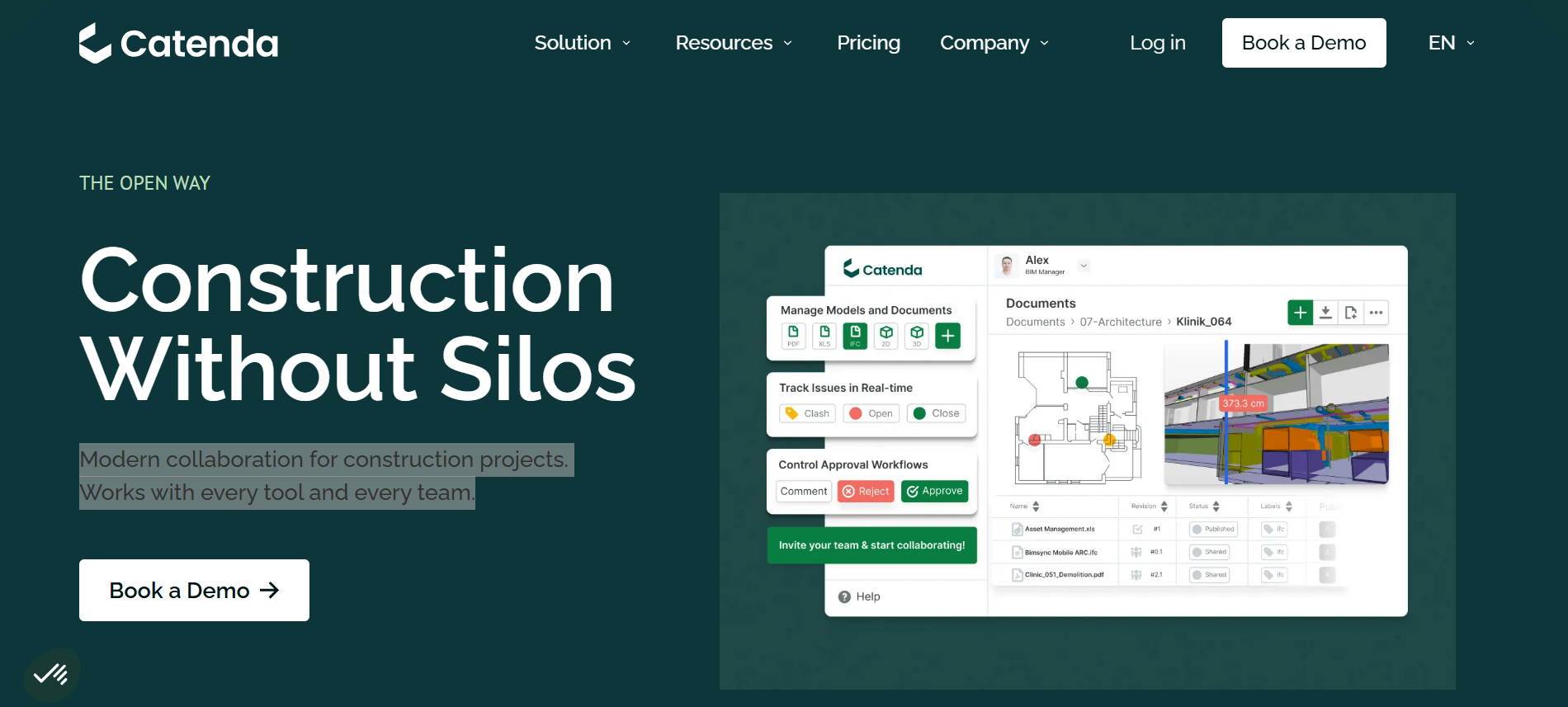Viewport: 1568px width, 707px height.
Task: Click the Shared status of Clinic_051_Demolition.pdf
Action: [1209, 575]
